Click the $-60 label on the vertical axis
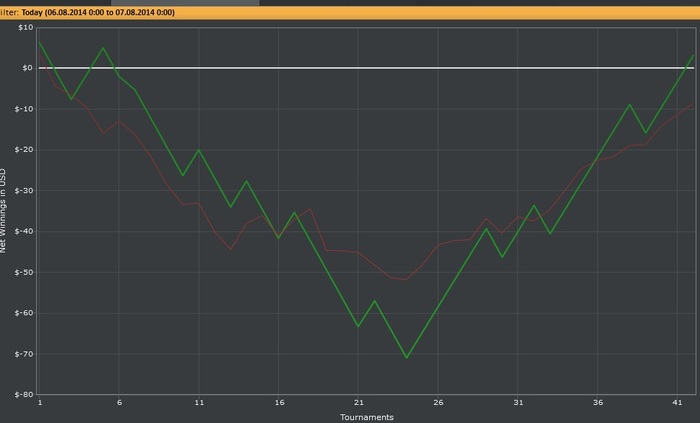 coord(24,313)
